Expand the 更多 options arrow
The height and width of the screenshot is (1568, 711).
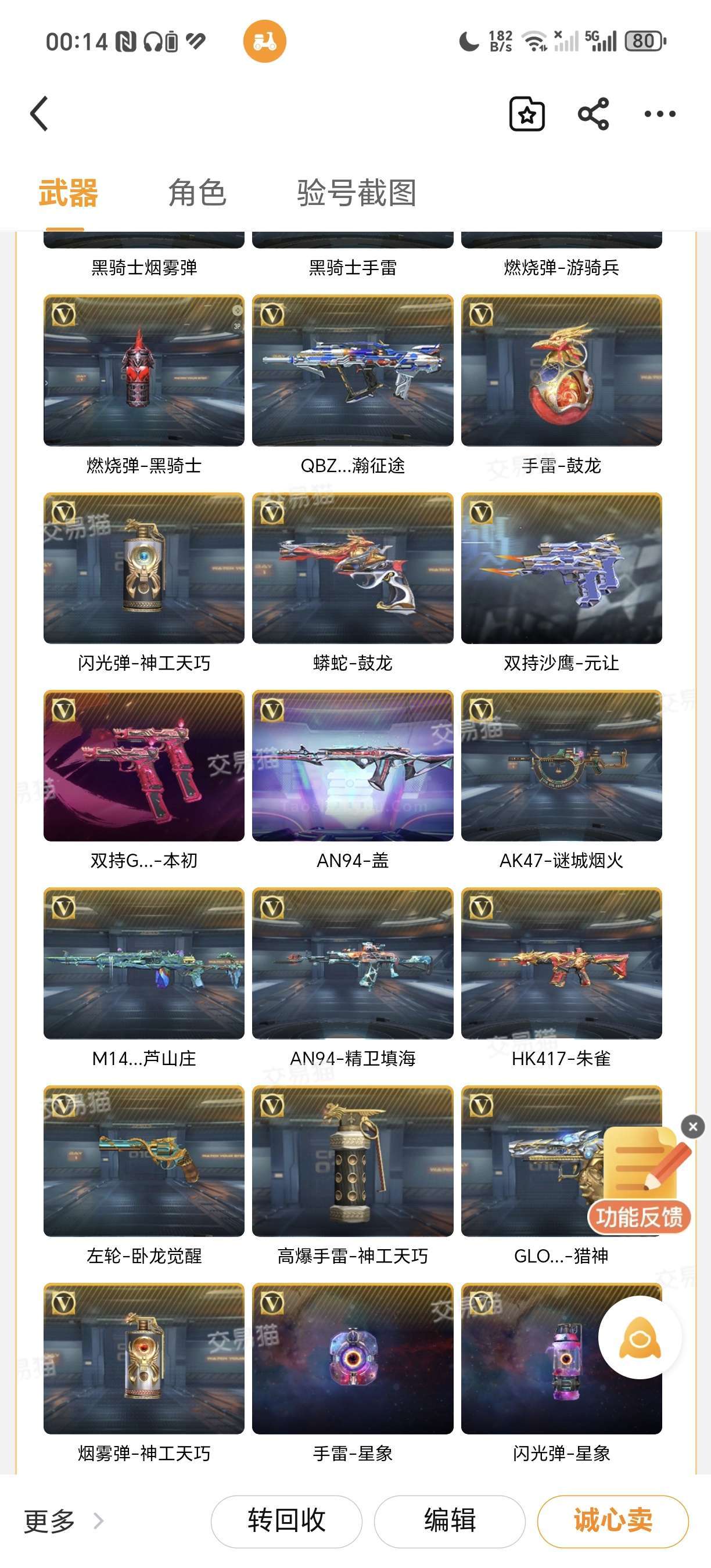(x=98, y=1521)
